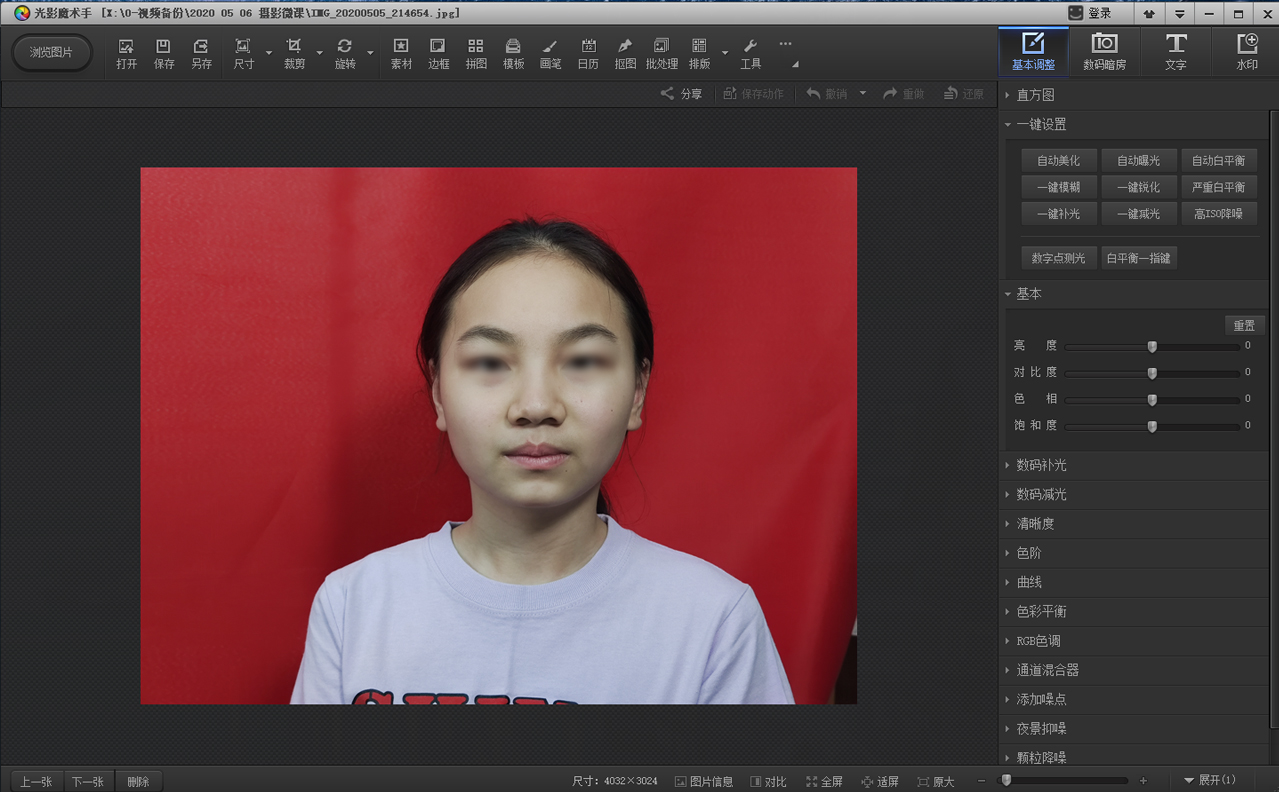Open the 排版 dropdown arrow

[724, 54]
